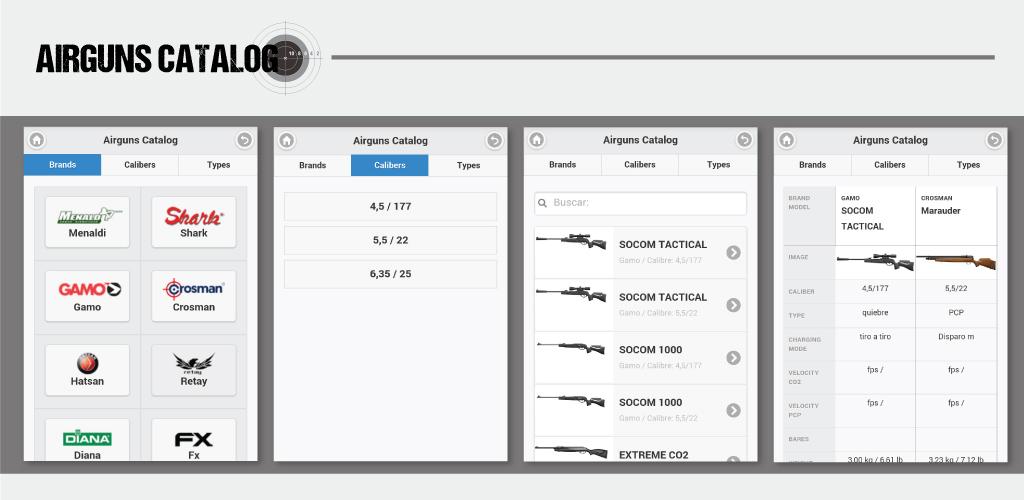Click home icon in comparison table screen

786,140
